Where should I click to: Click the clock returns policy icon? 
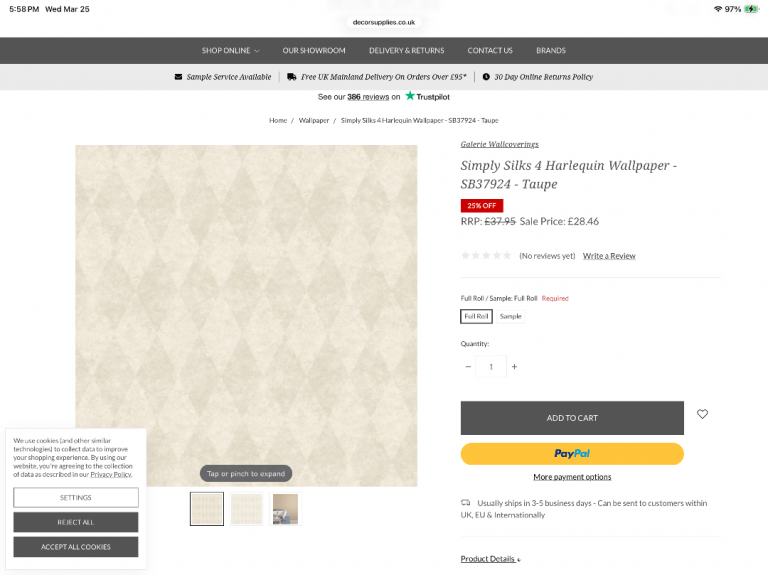pos(486,77)
